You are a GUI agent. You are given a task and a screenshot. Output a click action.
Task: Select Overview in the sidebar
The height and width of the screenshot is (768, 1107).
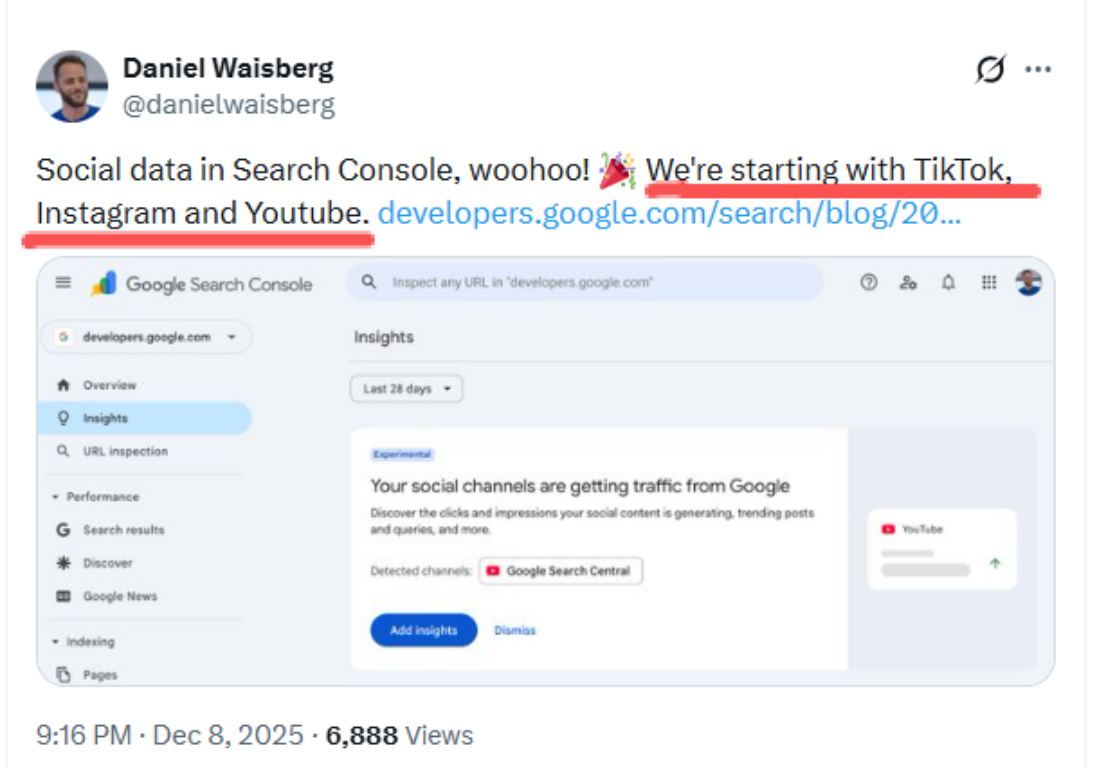(108, 385)
